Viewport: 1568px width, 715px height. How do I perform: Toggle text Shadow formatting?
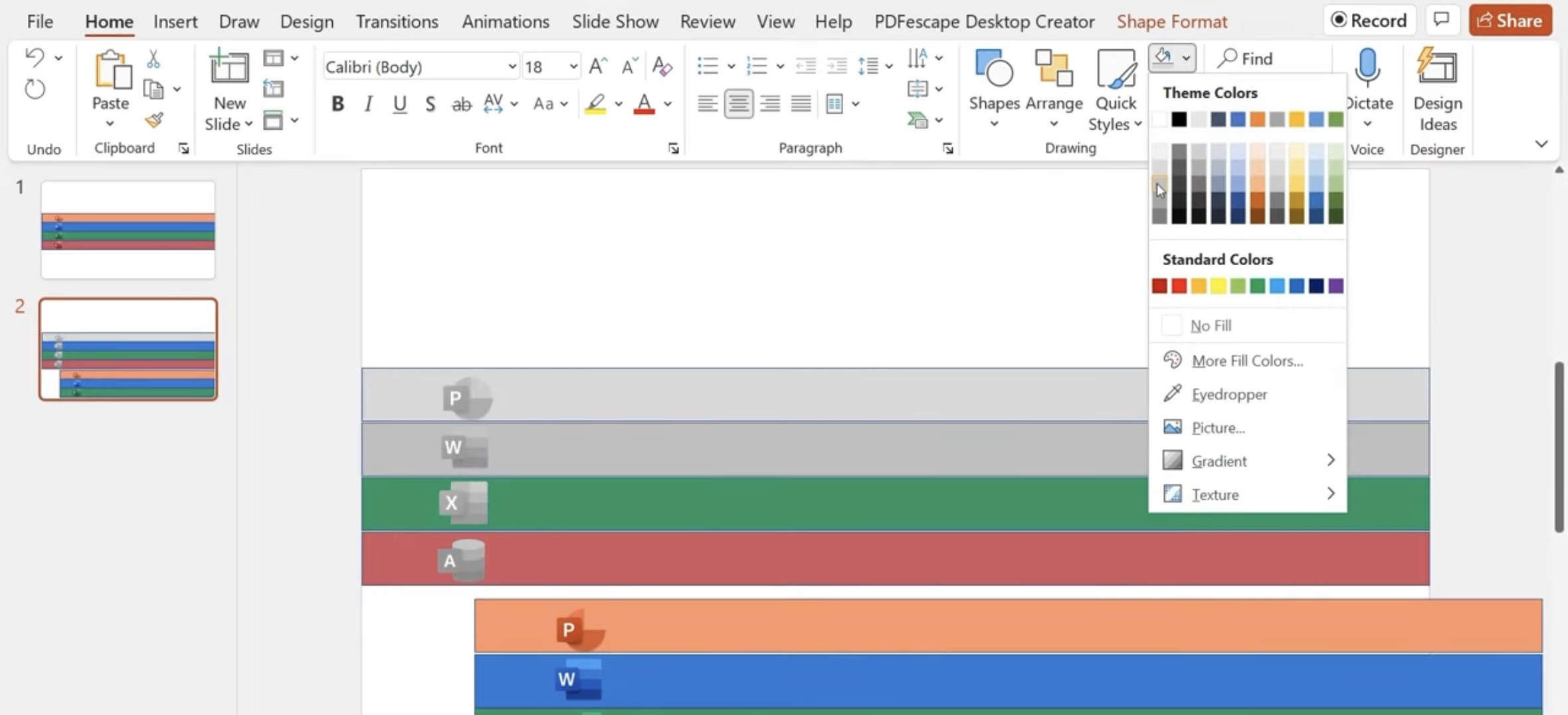[431, 104]
